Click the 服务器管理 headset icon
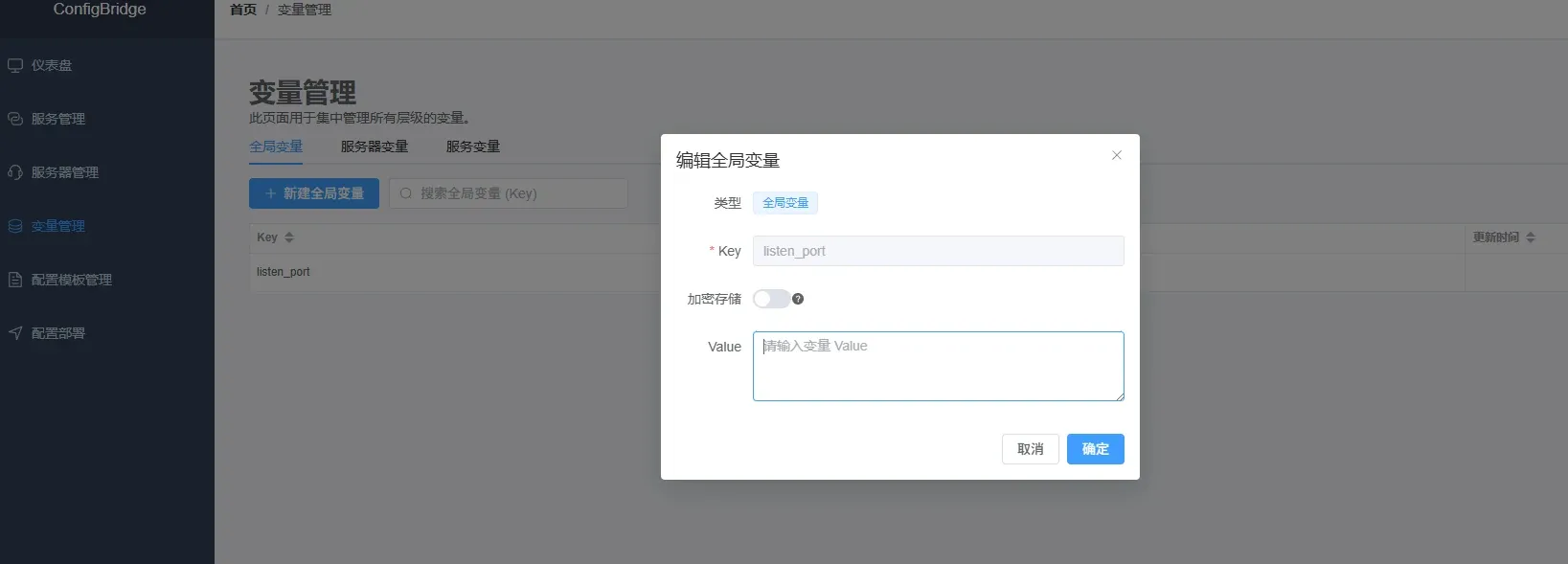The image size is (1568, 564). click(x=15, y=172)
